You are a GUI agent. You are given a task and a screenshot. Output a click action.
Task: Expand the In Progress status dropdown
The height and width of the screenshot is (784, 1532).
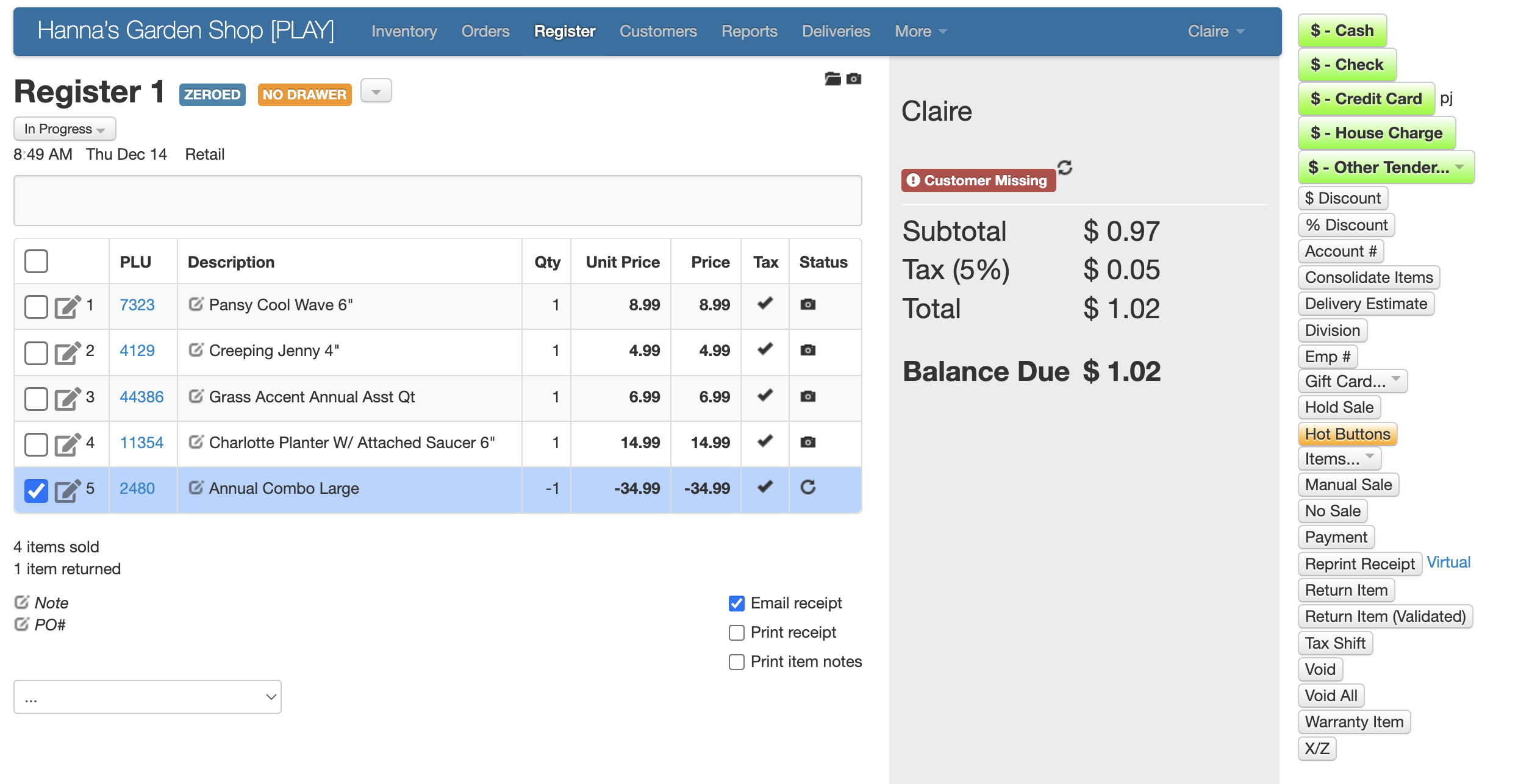pos(65,129)
